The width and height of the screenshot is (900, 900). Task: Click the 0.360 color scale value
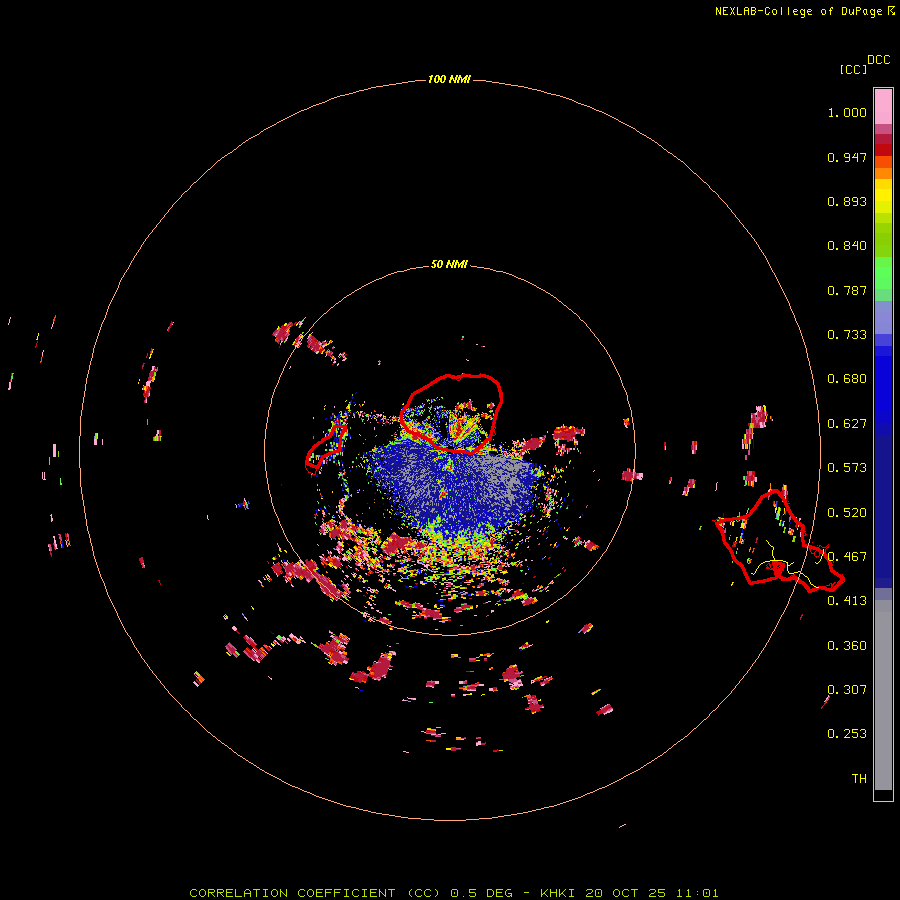pyautogui.click(x=847, y=646)
